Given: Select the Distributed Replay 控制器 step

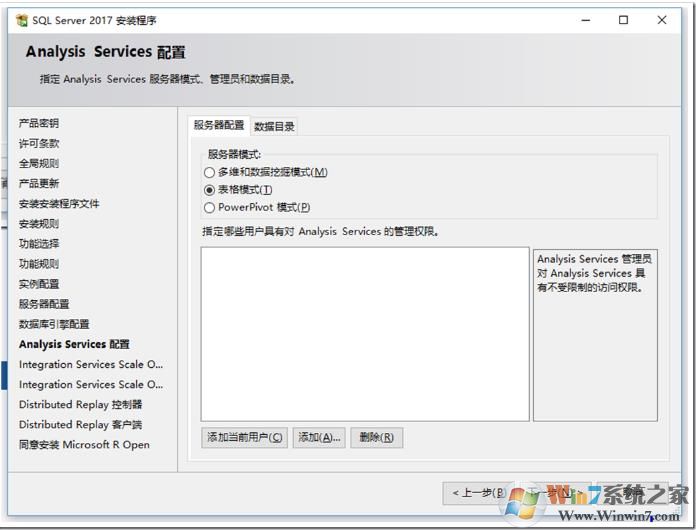Looking at the screenshot, I should coord(80,404).
